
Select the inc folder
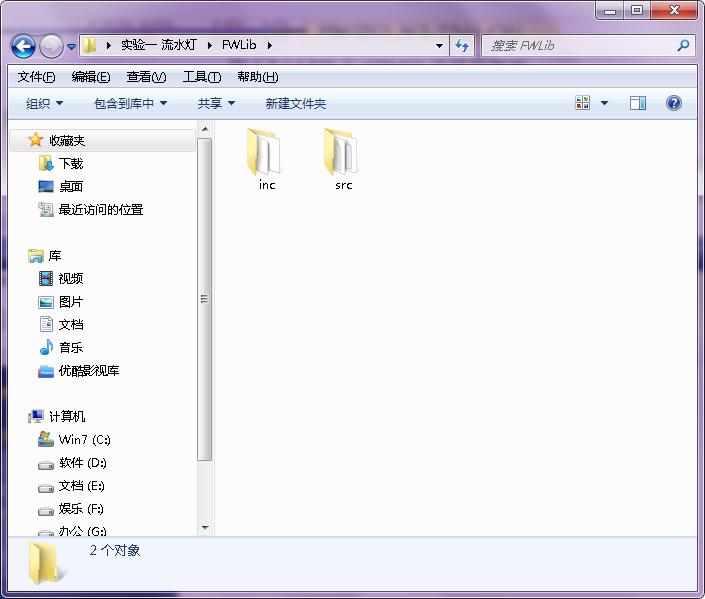266,160
